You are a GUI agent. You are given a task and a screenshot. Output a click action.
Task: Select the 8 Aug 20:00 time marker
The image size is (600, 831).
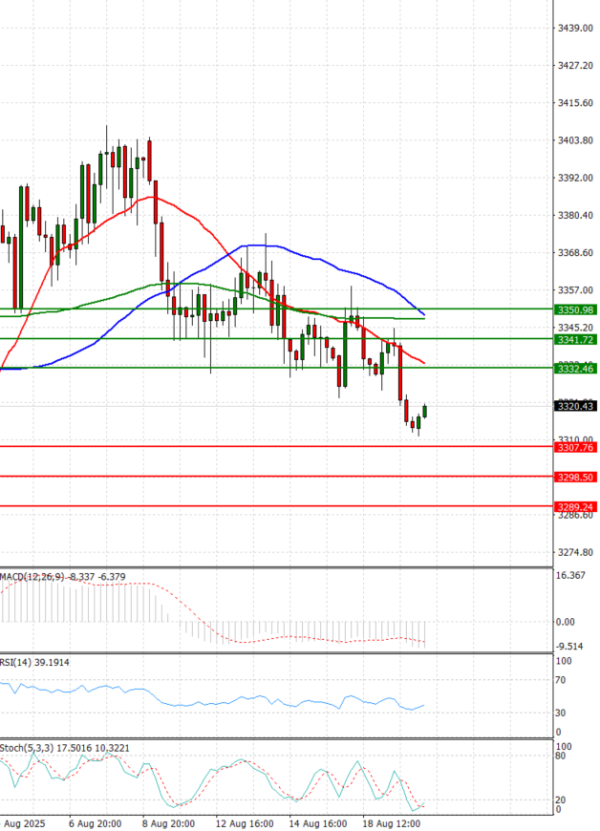168,823
